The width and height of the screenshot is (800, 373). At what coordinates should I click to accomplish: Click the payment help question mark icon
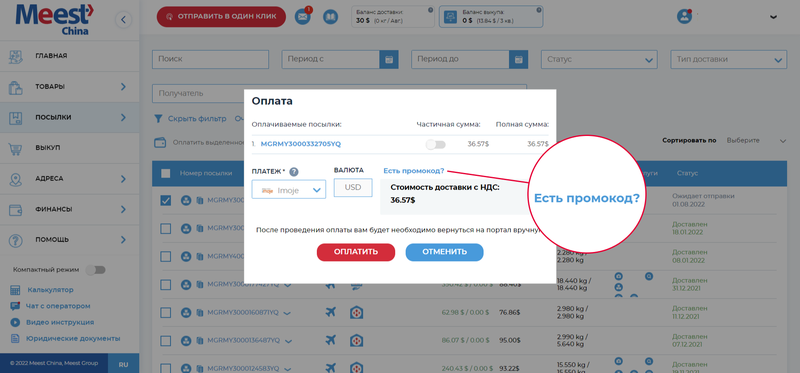pos(294,172)
